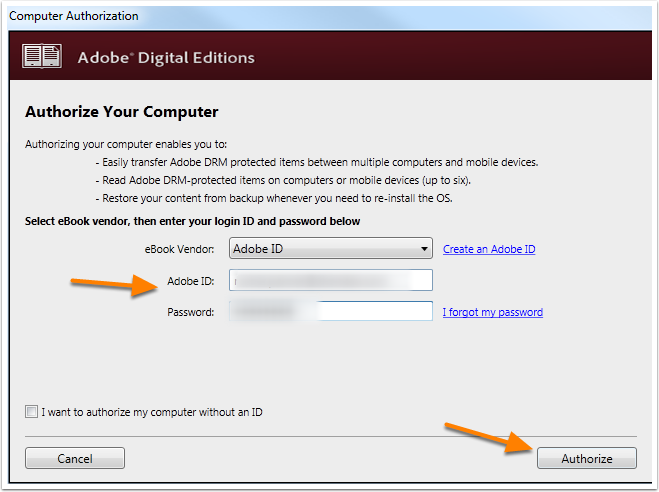Click the 'I want to authorize my computer without an ID' label
This screenshot has height=492, width=659.
[x=152, y=412]
